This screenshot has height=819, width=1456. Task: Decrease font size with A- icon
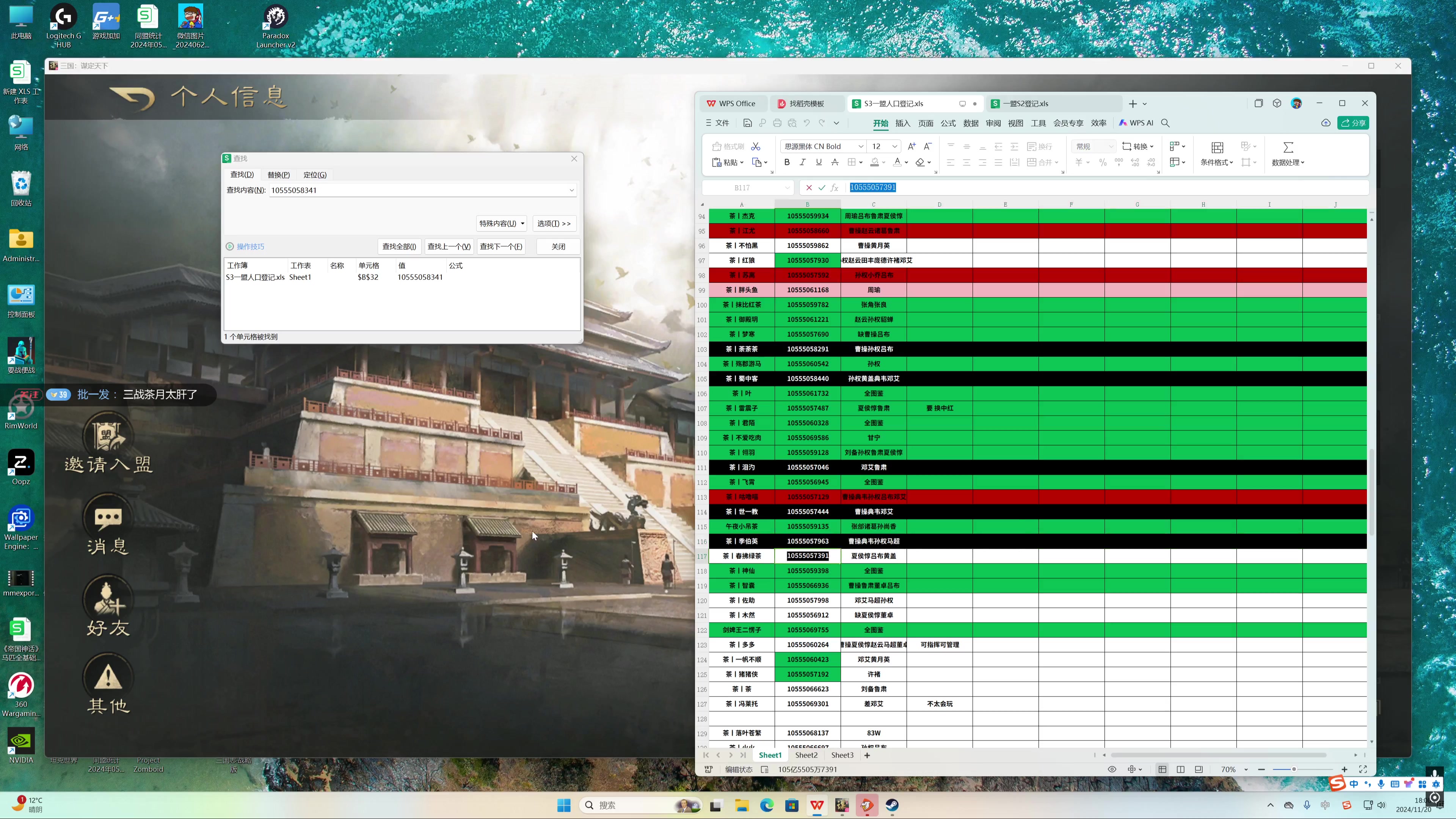927,146
